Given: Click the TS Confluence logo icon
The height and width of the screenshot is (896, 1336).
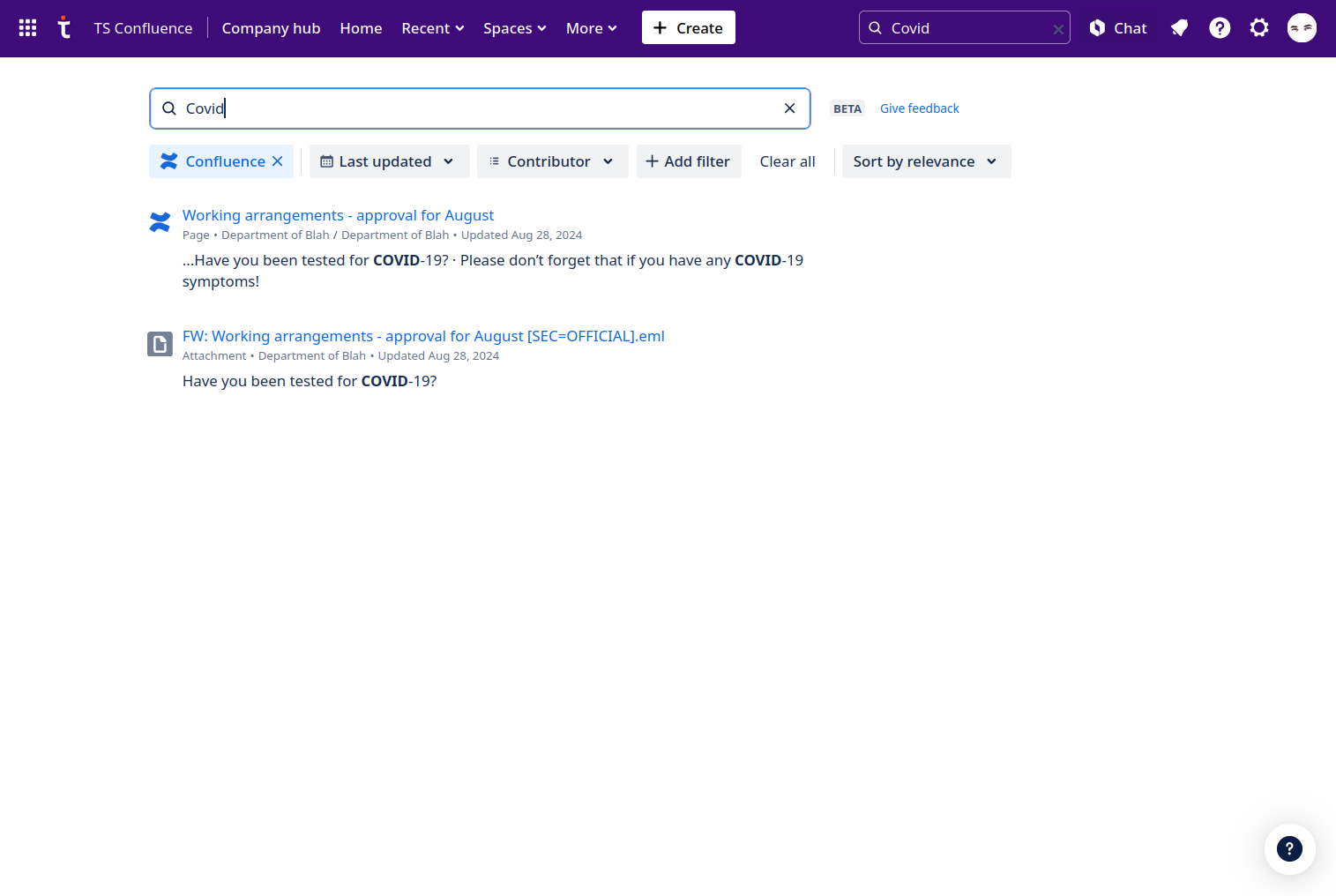Looking at the screenshot, I should click(x=63, y=28).
